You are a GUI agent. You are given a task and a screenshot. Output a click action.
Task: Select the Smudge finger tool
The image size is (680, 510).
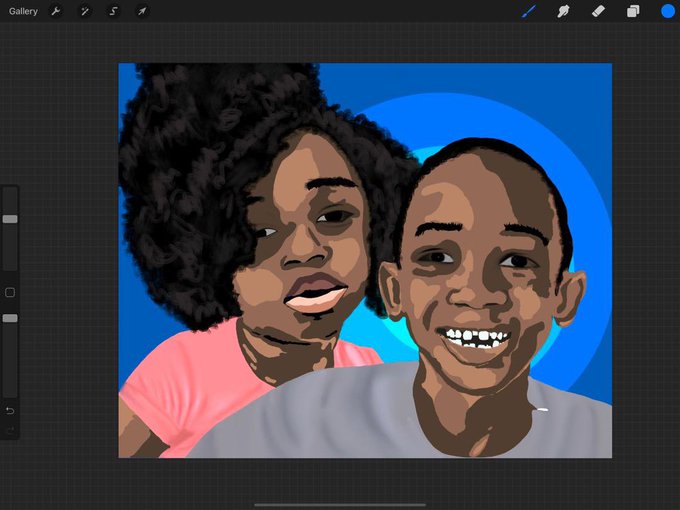(x=563, y=11)
